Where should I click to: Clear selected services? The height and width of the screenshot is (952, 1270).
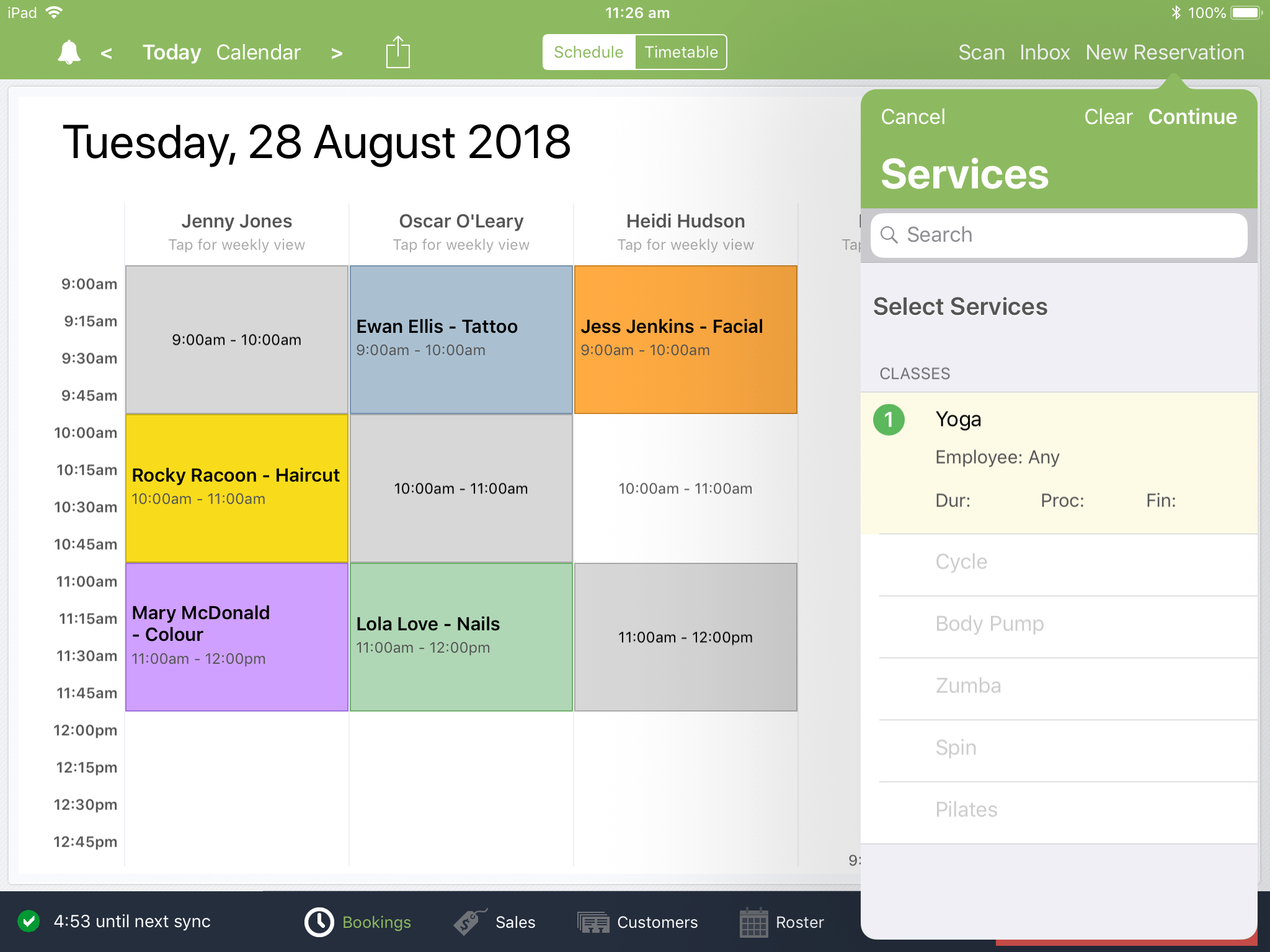coord(1108,117)
